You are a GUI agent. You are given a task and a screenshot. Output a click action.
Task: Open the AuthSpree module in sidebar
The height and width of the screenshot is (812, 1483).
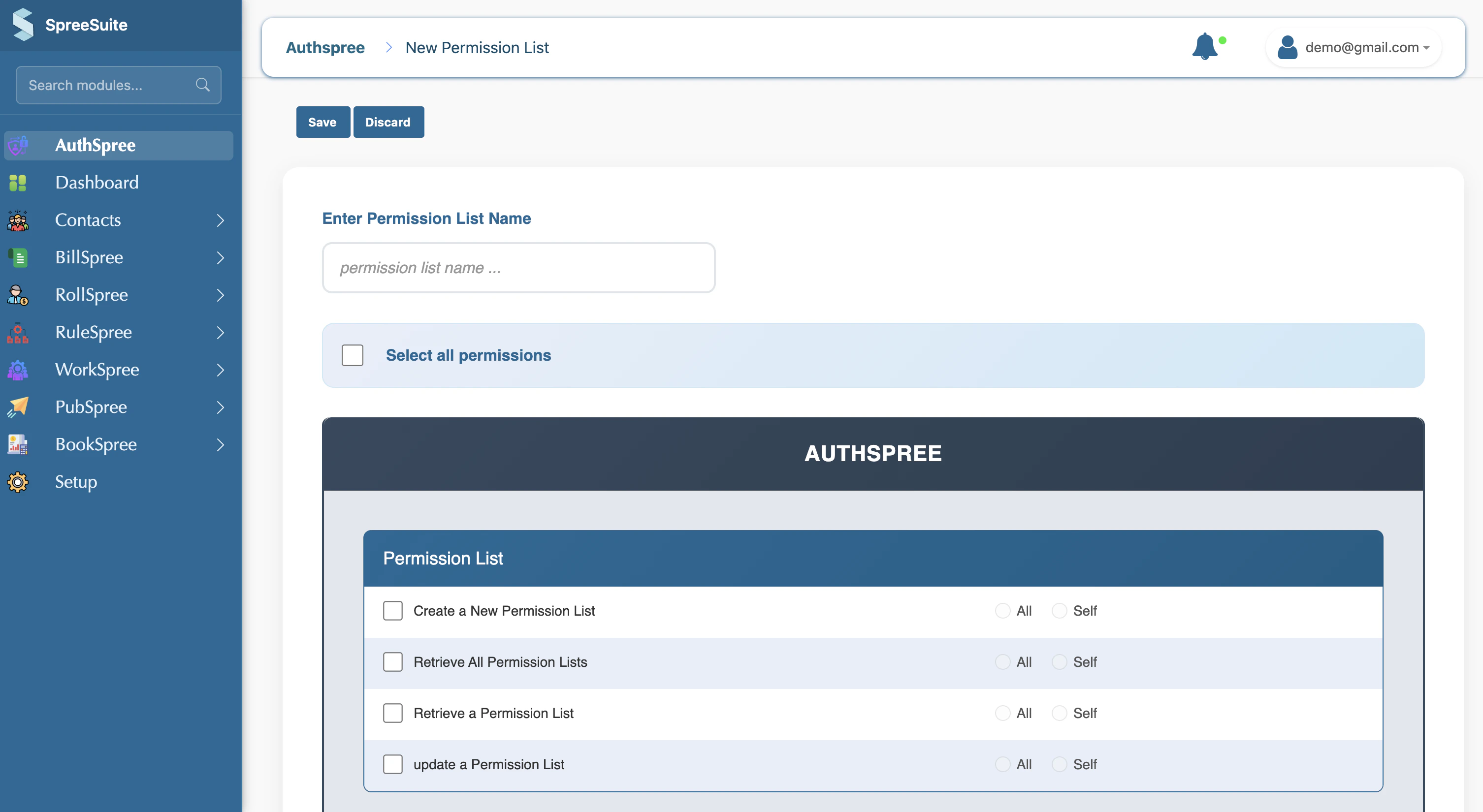(x=119, y=145)
